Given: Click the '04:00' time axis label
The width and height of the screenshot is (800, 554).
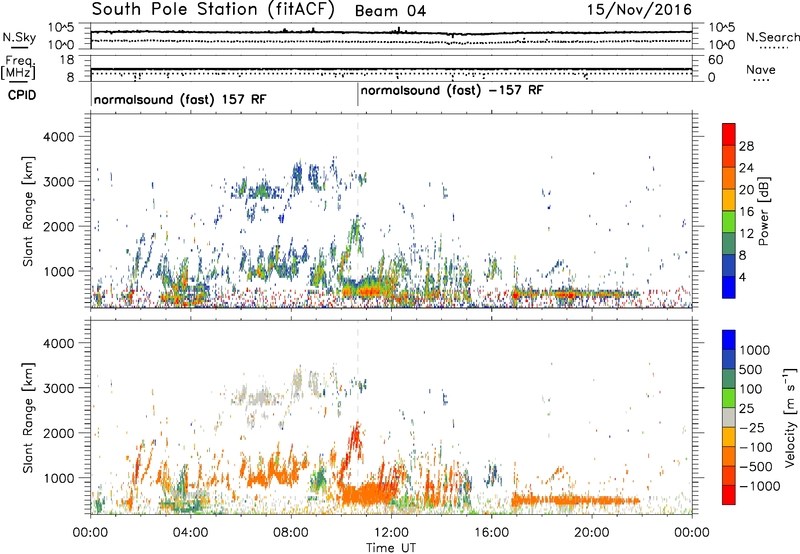Looking at the screenshot, I should [190, 532].
